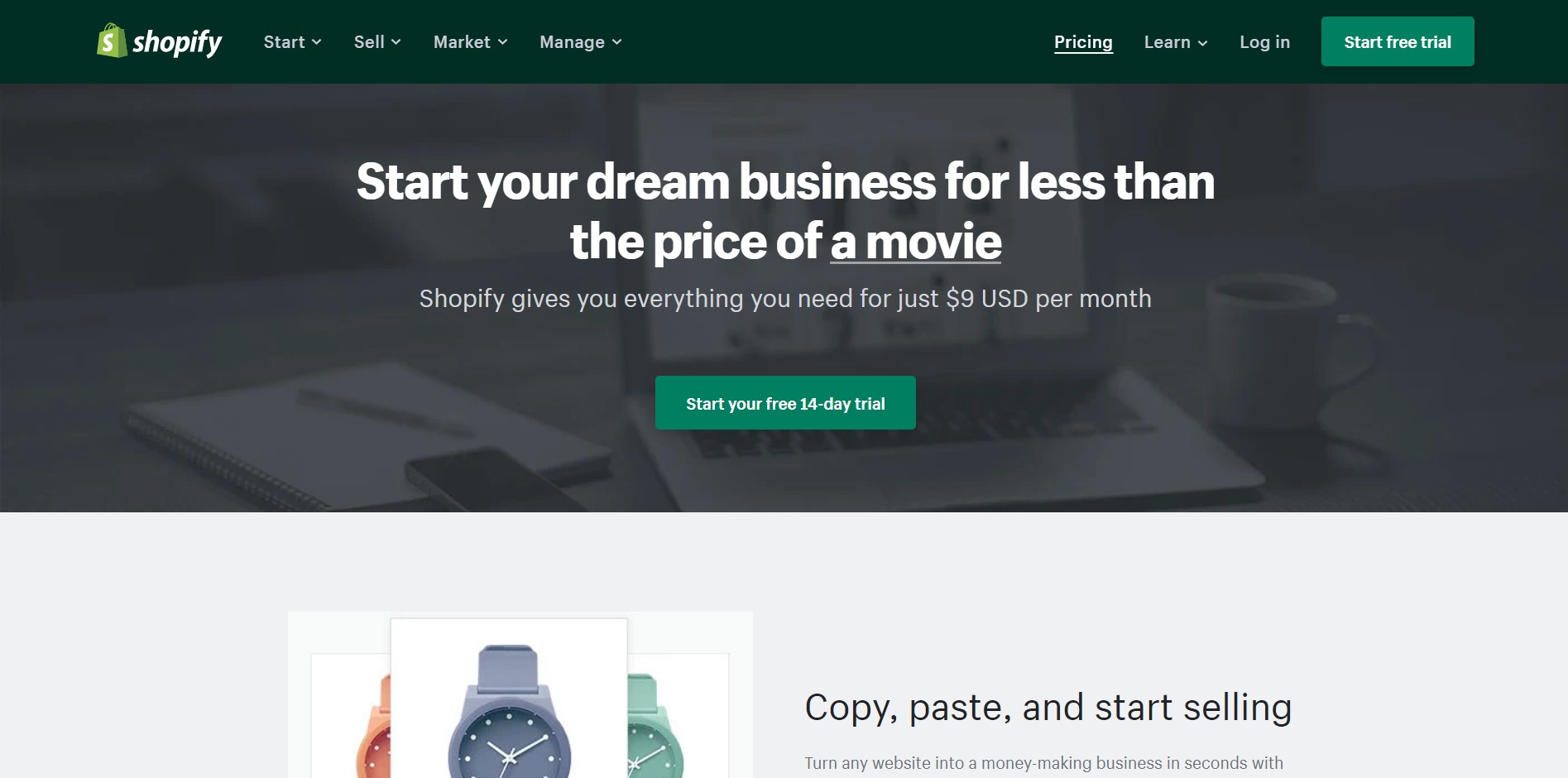
Task: Expand the Learn chevron arrow
Action: tap(1203, 43)
